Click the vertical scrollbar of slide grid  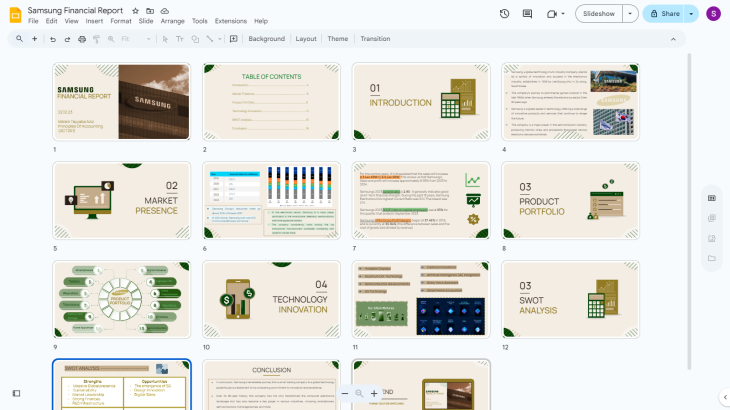pos(689,212)
